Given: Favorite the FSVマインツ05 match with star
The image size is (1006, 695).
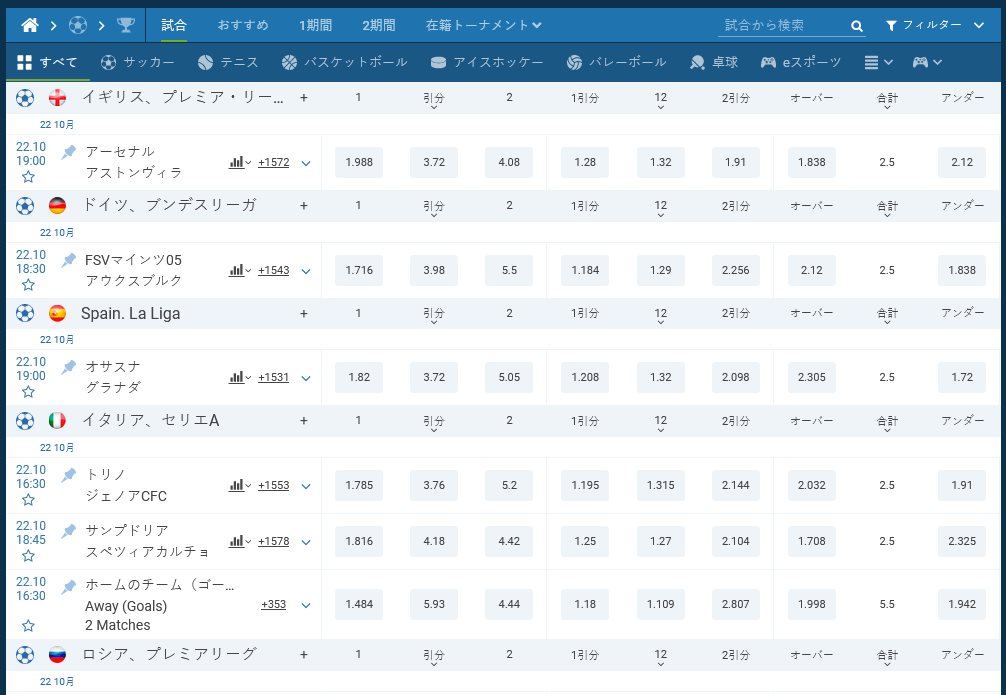Looking at the screenshot, I should coord(28,285).
